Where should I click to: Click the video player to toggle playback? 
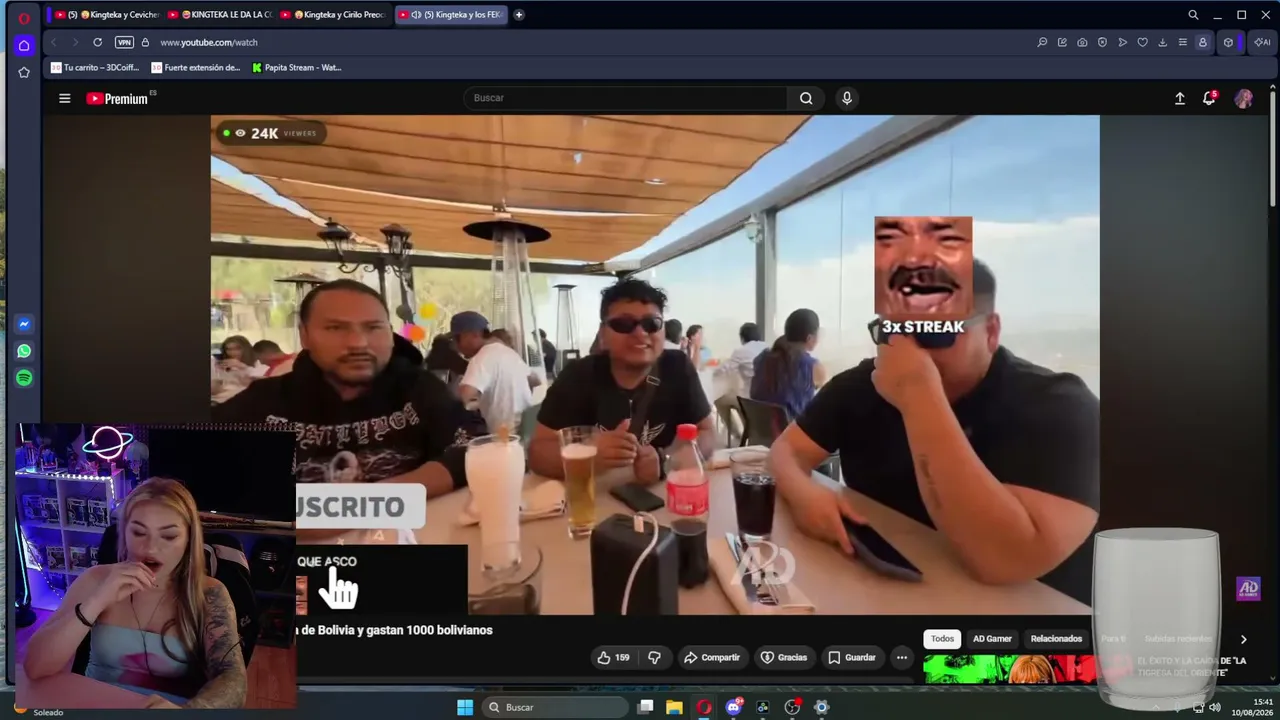click(655, 365)
